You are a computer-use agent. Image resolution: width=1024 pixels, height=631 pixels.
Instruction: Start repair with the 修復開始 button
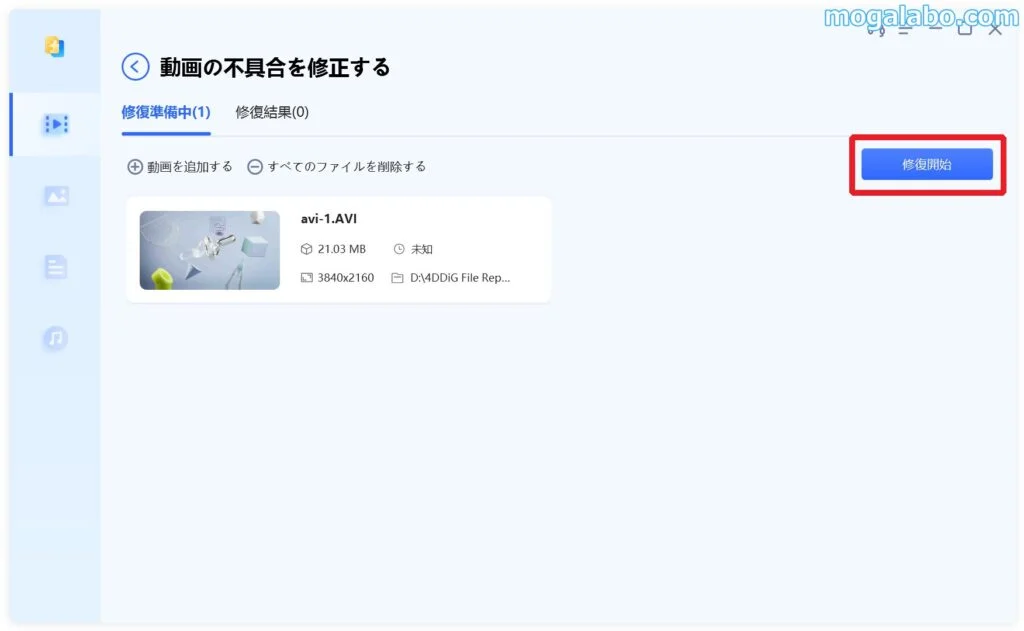[927, 164]
